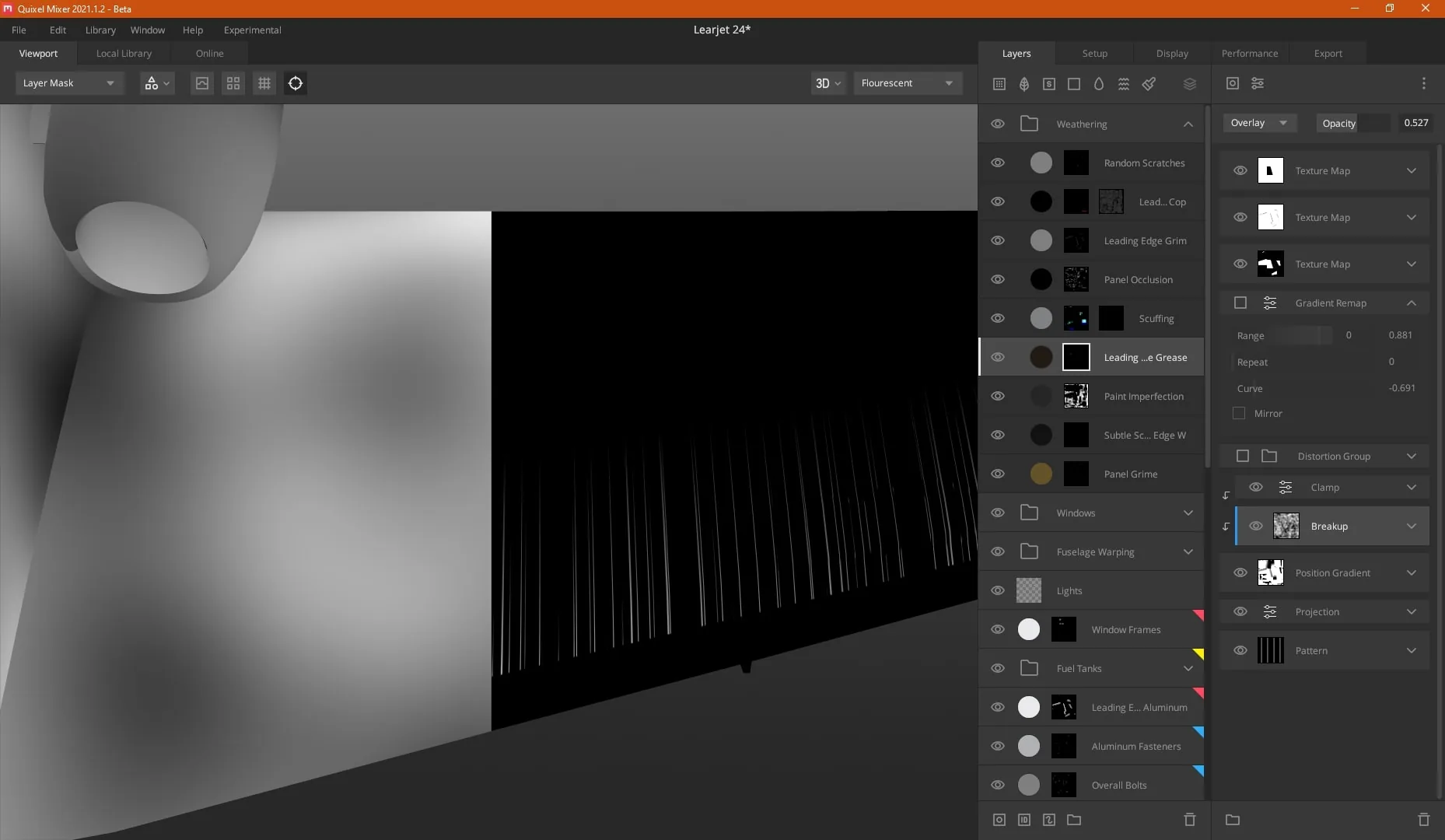1445x840 pixels.
Task: Open the Flourescent lighting dropdown
Action: [x=908, y=83]
